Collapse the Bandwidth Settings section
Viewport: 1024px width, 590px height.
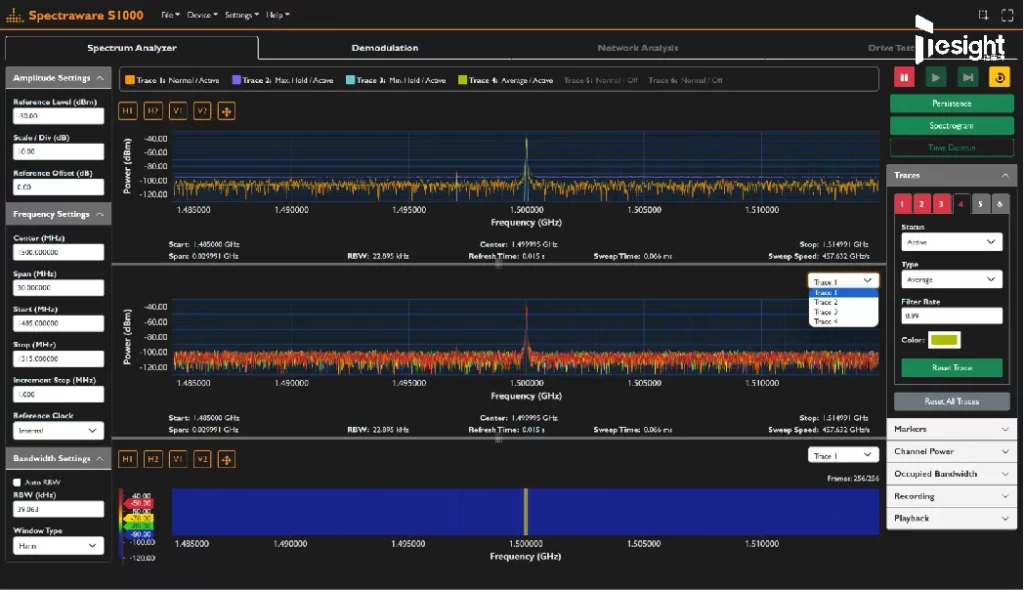[x=58, y=459]
